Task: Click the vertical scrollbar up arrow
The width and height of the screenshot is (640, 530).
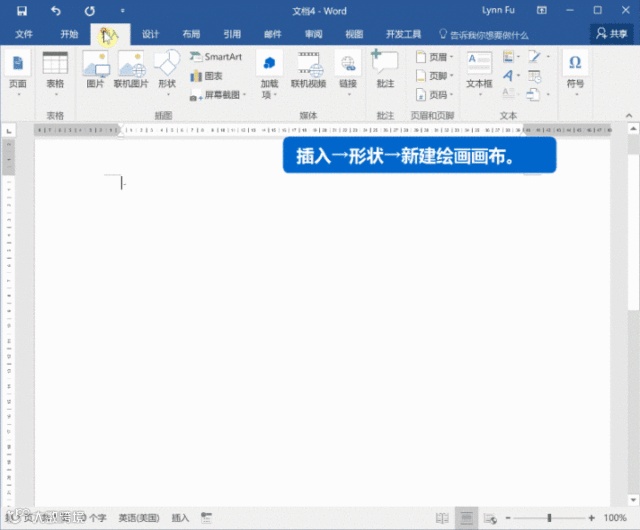Action: [633, 129]
